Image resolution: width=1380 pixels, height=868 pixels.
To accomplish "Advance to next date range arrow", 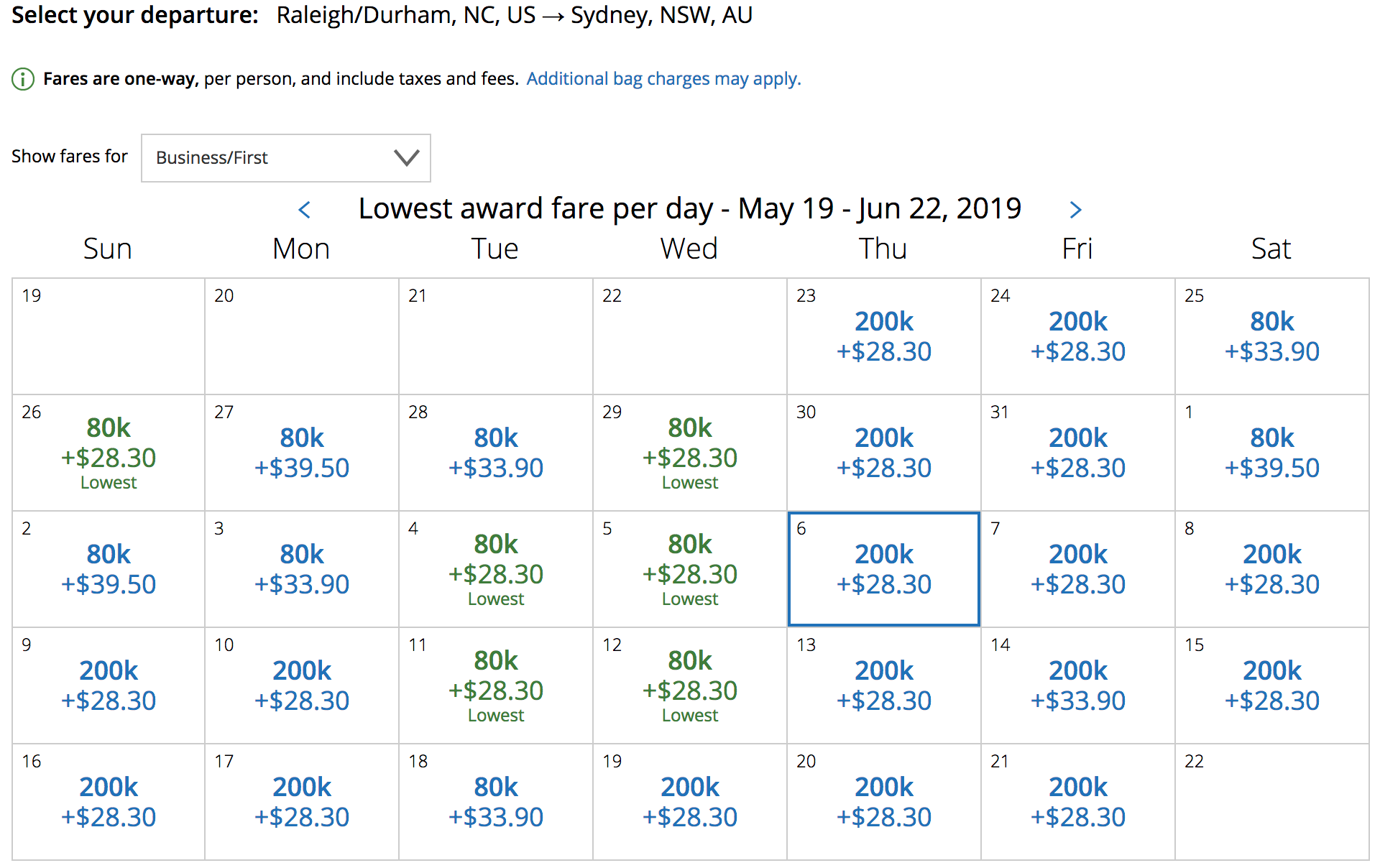I will tap(1075, 210).
